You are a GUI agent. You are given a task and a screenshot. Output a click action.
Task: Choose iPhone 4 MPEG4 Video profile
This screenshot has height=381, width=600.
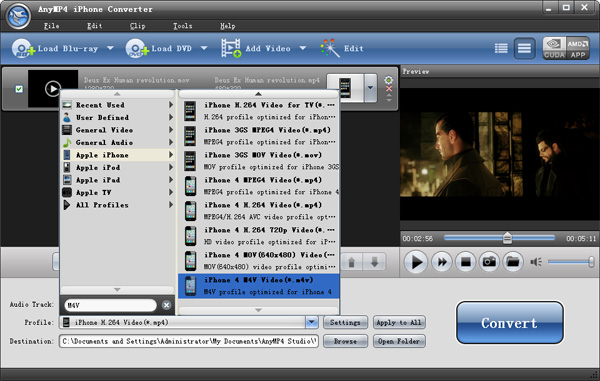point(259,186)
